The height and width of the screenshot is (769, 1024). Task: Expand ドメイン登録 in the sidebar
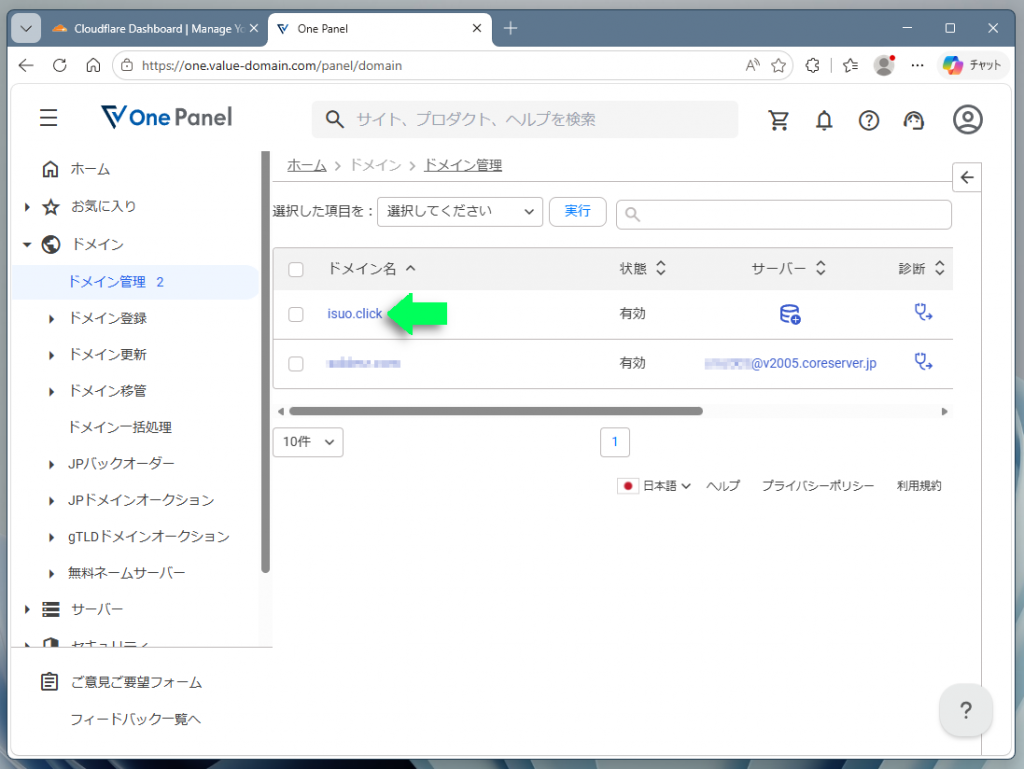[x=51, y=319]
